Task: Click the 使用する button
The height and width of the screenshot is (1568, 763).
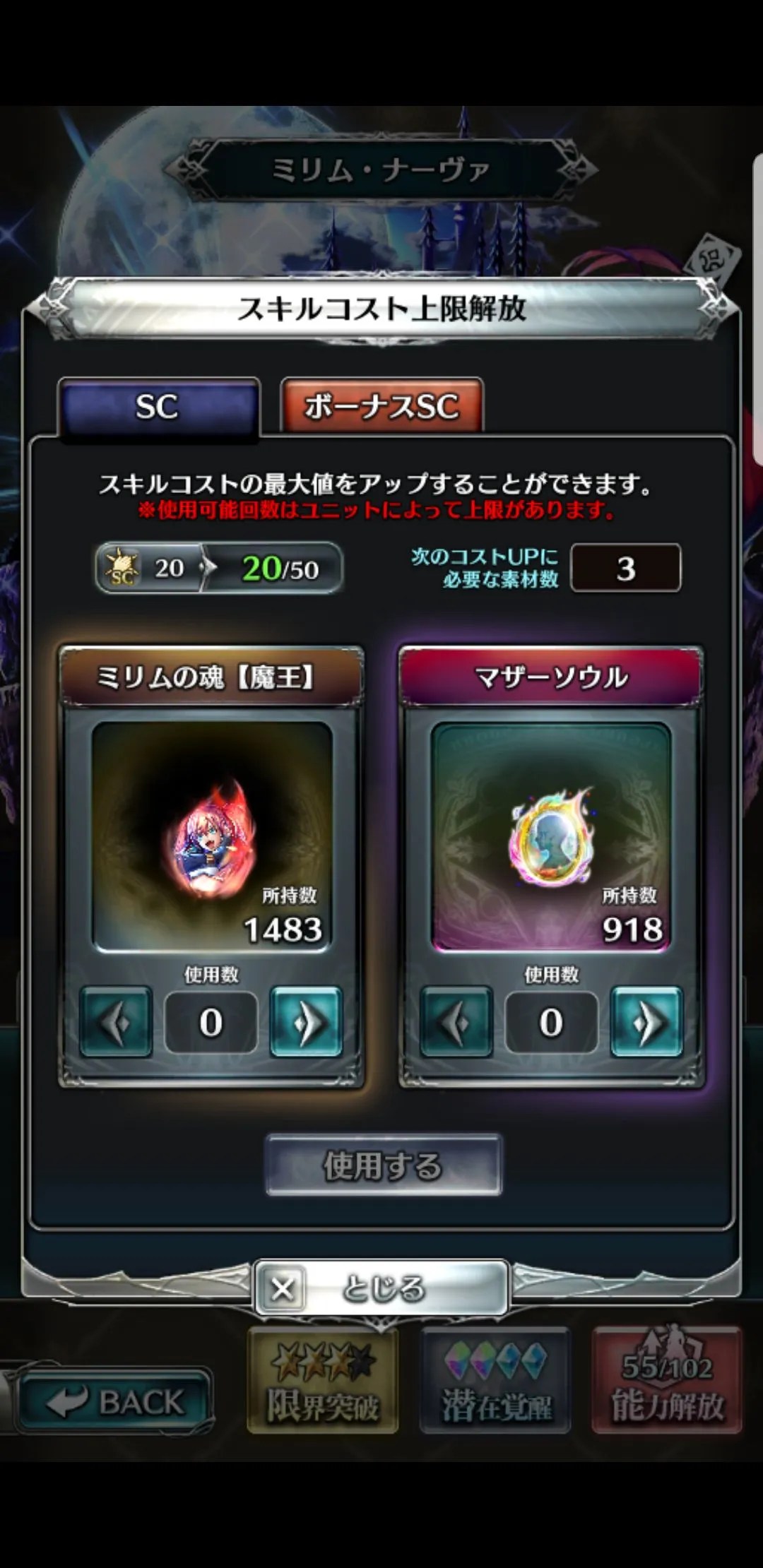Action: (384, 1165)
